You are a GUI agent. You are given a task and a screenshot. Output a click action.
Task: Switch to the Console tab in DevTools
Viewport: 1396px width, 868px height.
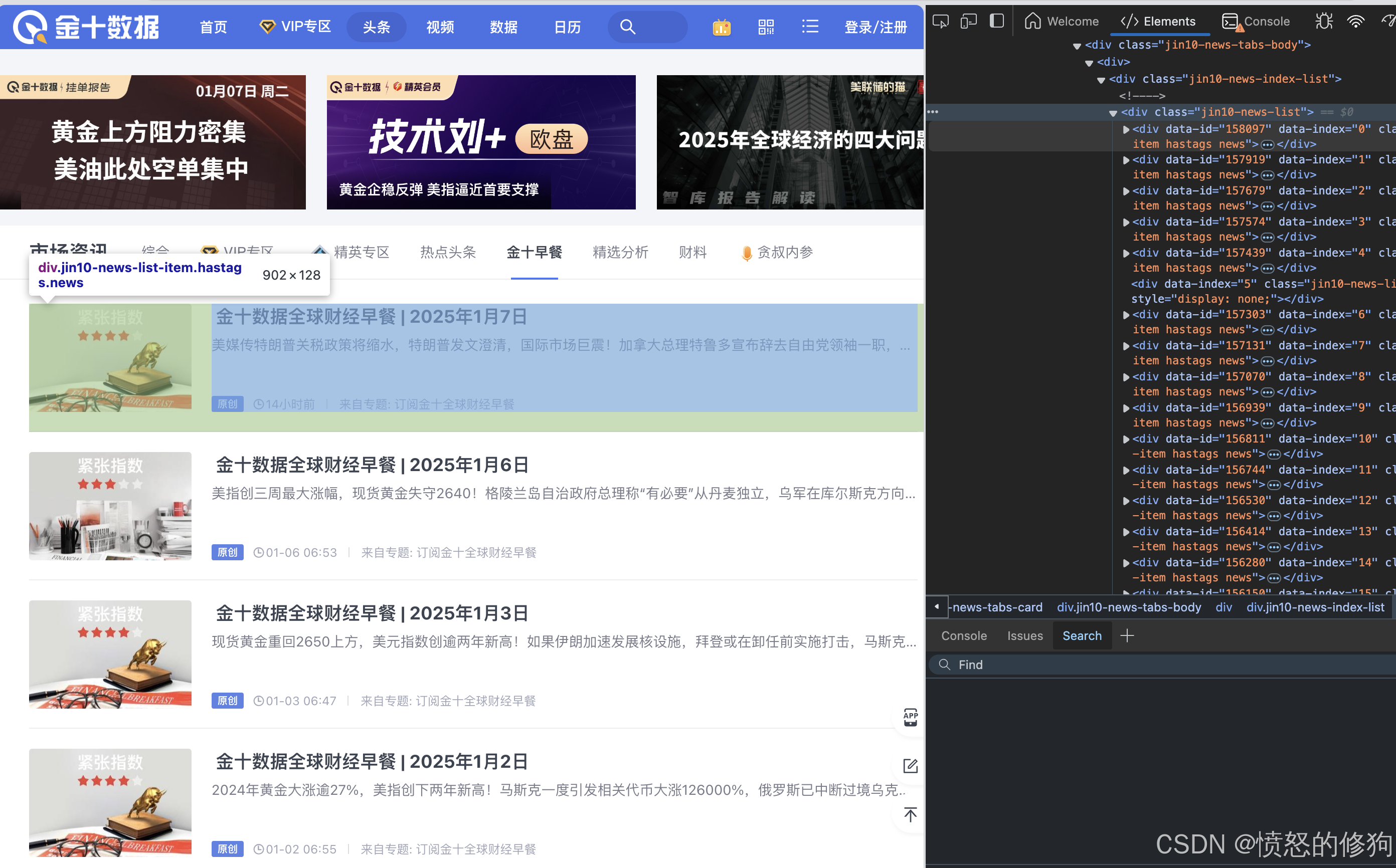pyautogui.click(x=1256, y=22)
